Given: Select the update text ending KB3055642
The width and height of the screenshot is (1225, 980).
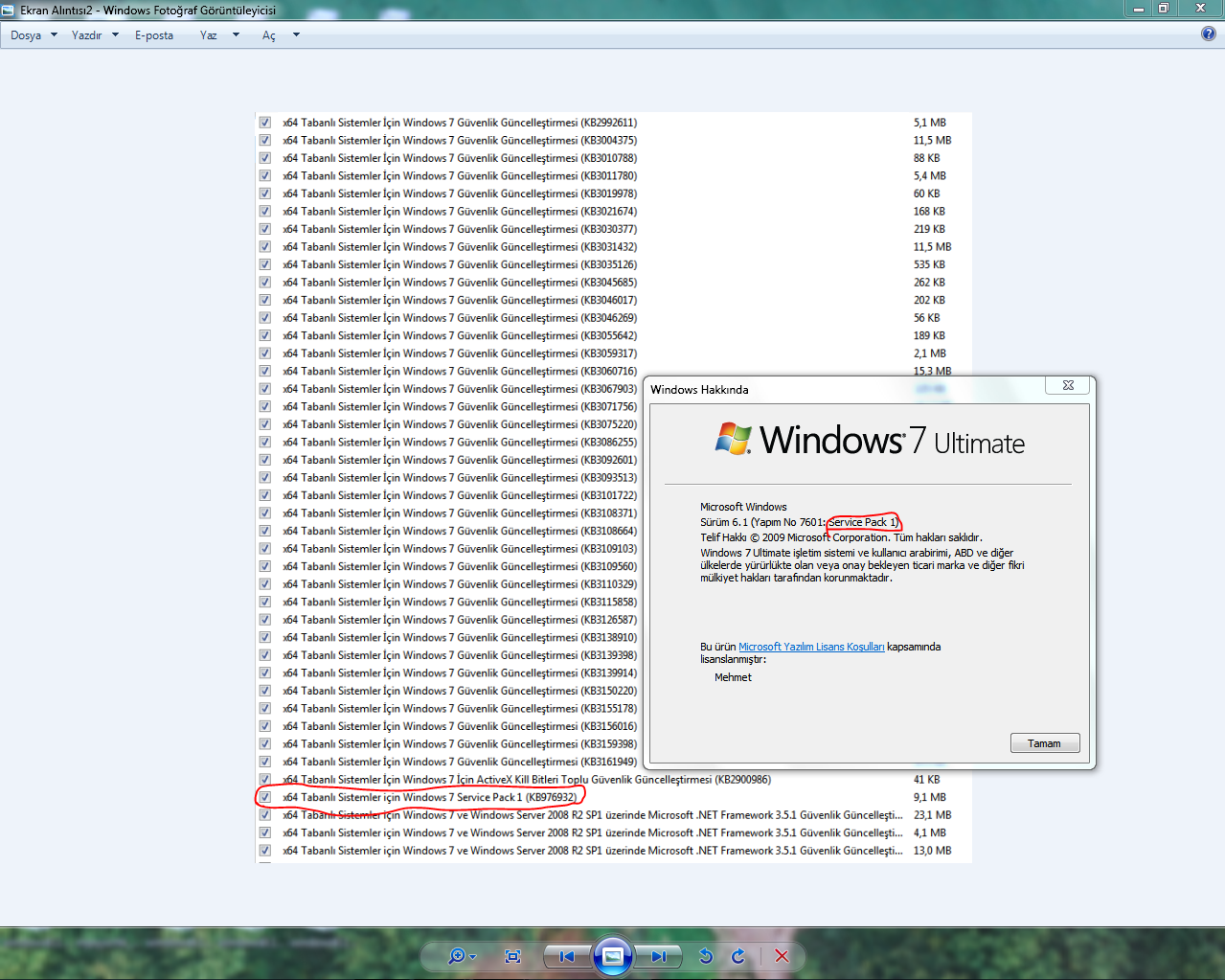Looking at the screenshot, I should [460, 336].
